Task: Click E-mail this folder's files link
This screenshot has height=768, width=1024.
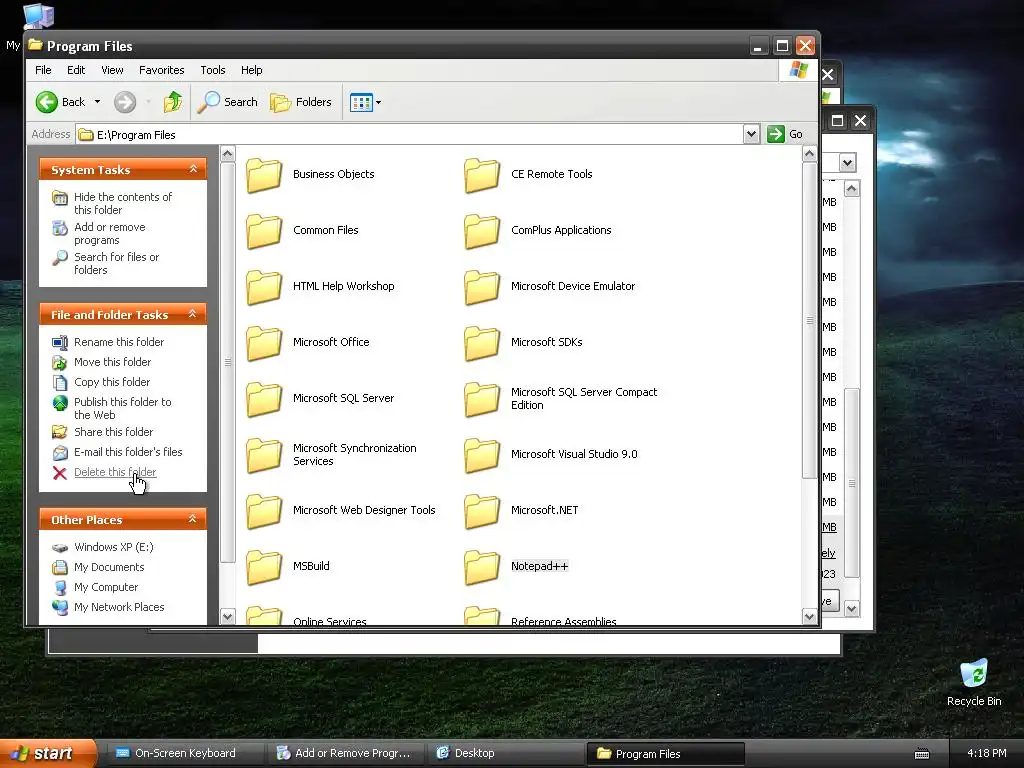Action: [x=127, y=452]
